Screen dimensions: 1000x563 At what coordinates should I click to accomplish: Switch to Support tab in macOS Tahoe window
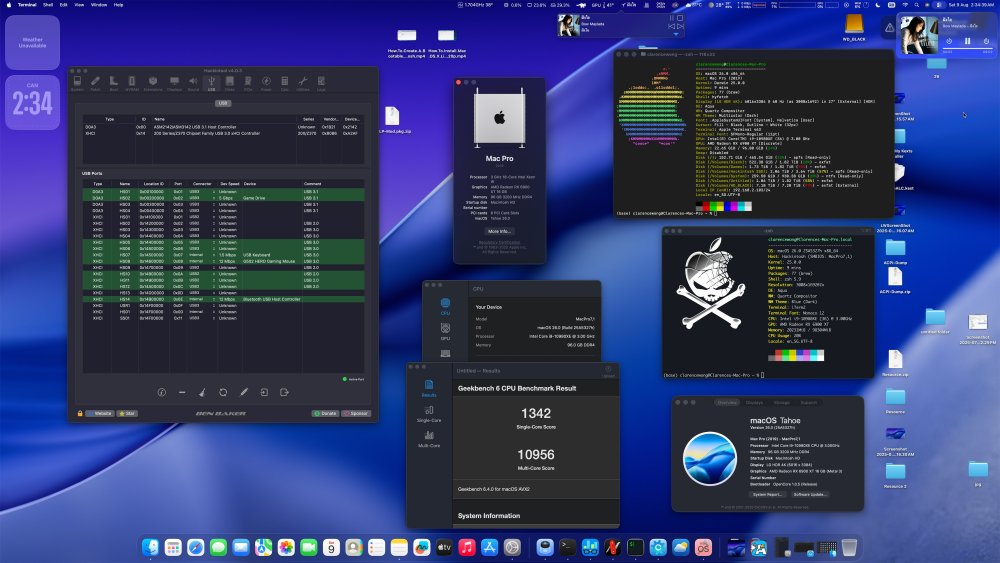808,402
